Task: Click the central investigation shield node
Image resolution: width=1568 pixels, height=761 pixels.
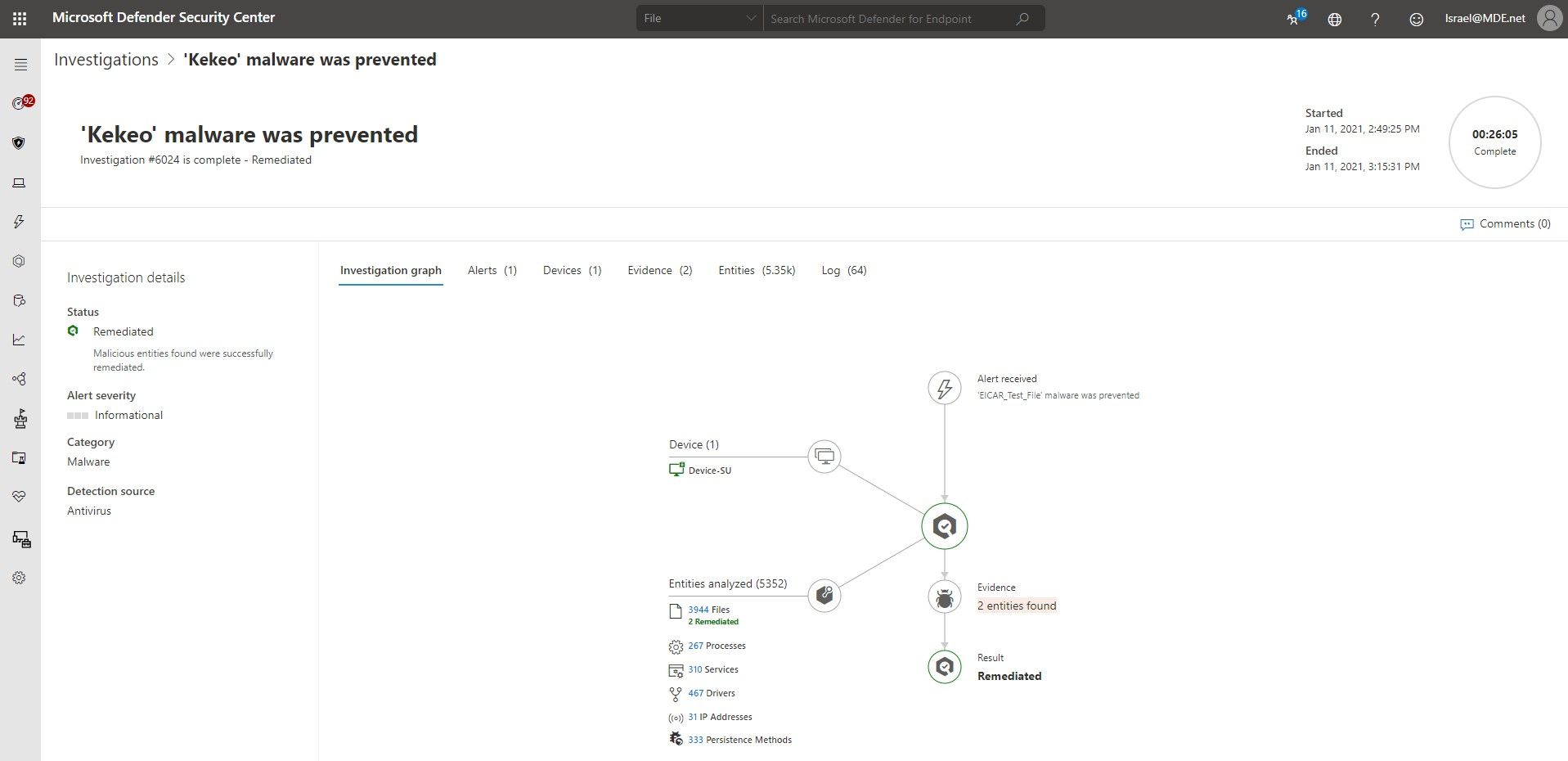Action: 945,526
